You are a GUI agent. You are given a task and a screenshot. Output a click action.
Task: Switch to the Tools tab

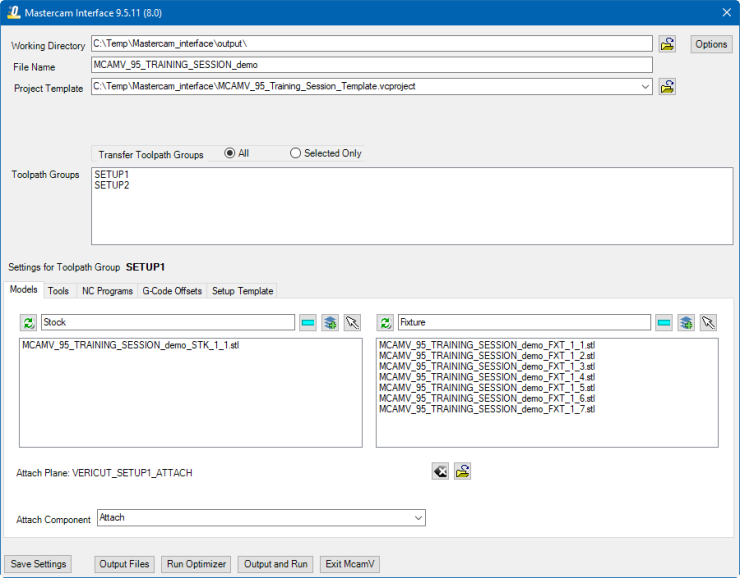coord(59,291)
